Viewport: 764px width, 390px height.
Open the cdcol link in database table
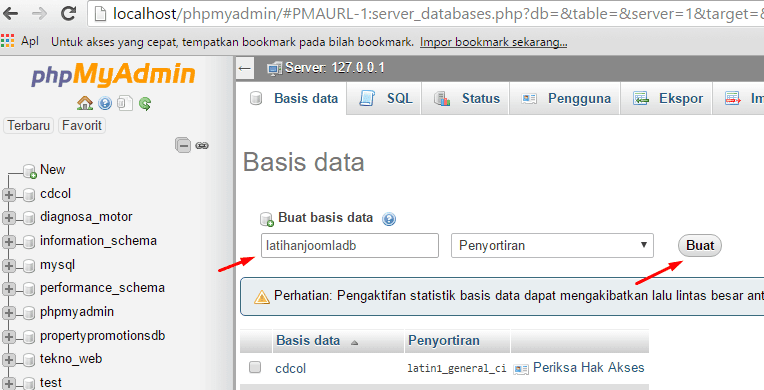pyautogui.click(x=290, y=369)
